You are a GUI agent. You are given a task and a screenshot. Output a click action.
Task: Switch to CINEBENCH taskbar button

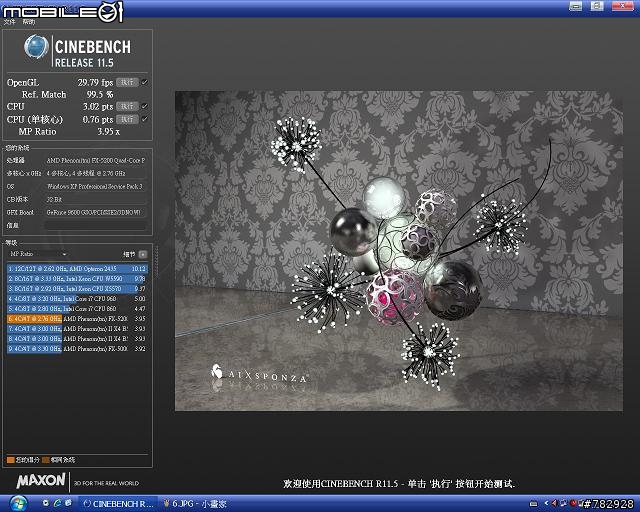(x=118, y=504)
